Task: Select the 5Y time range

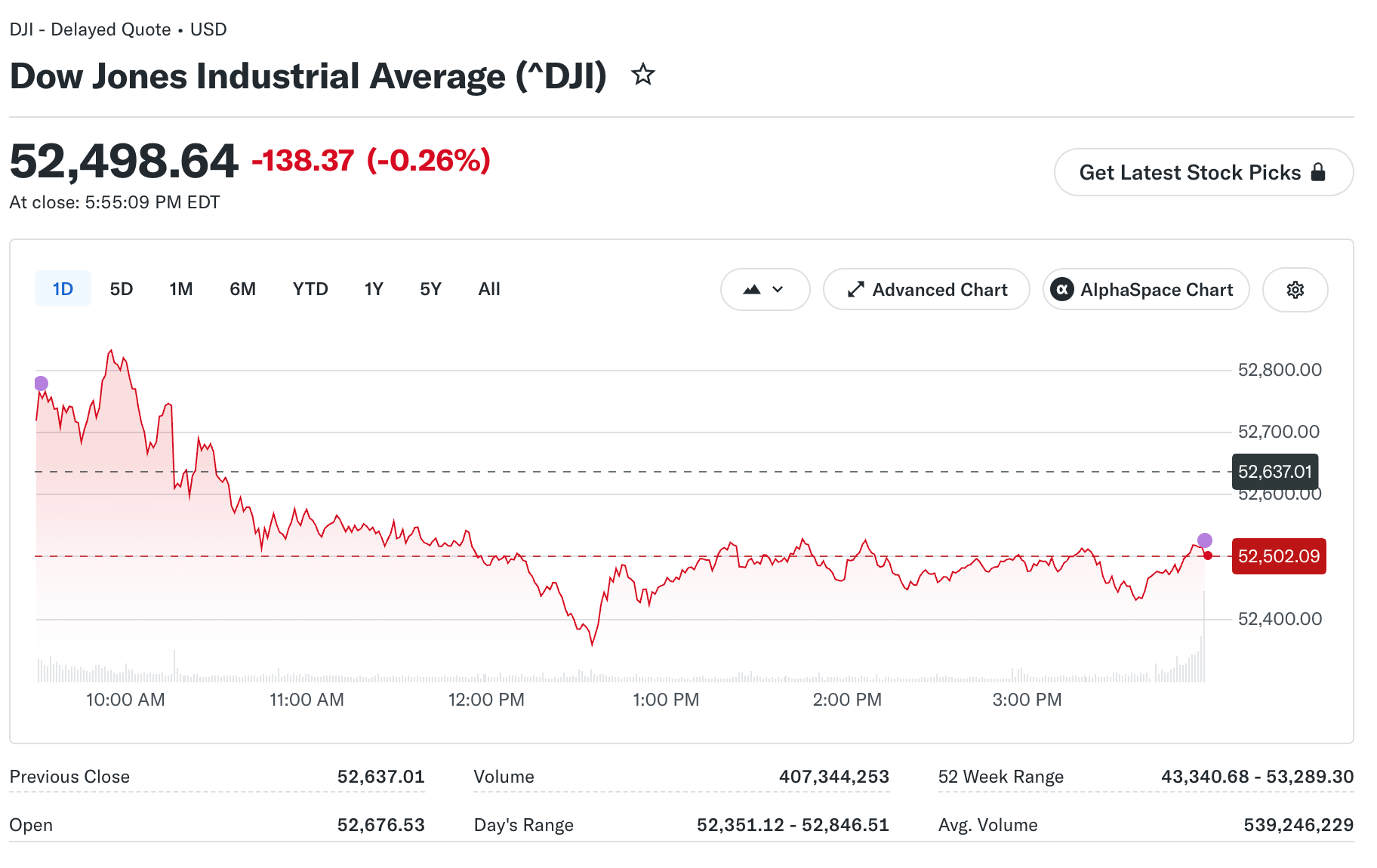Action: (x=430, y=289)
